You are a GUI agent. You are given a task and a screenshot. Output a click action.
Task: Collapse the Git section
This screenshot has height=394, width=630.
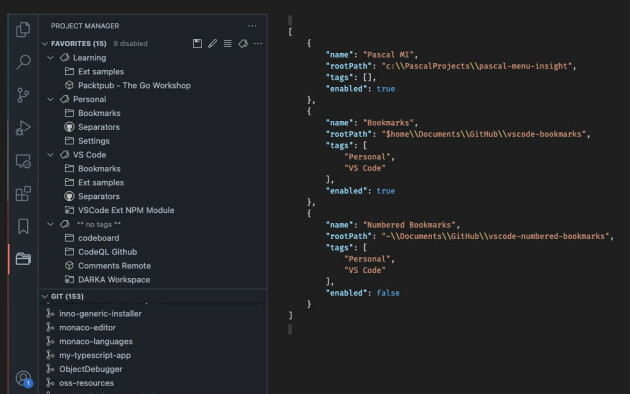(x=45, y=296)
